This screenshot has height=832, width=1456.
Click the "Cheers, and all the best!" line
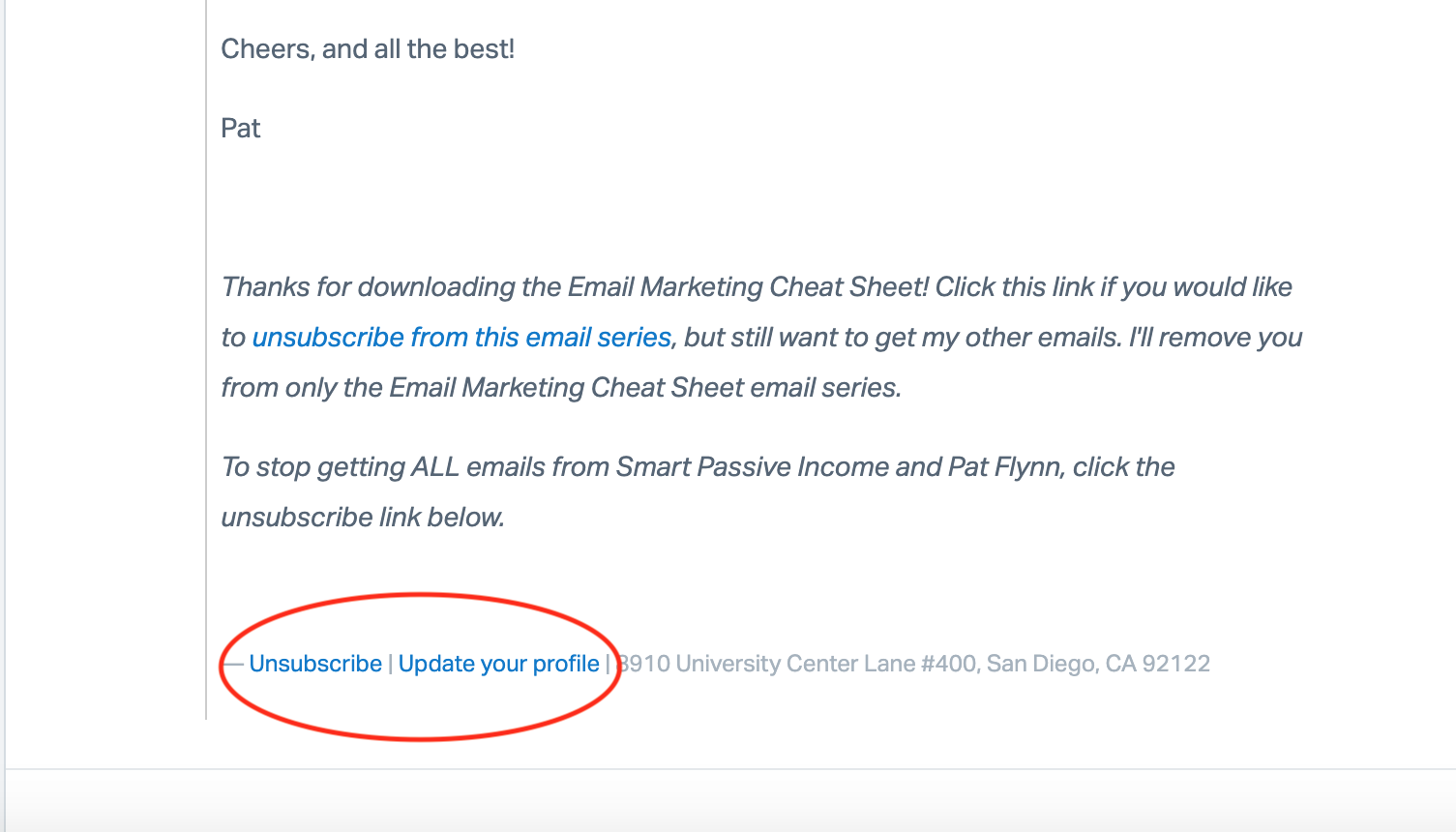pyautogui.click(x=368, y=48)
